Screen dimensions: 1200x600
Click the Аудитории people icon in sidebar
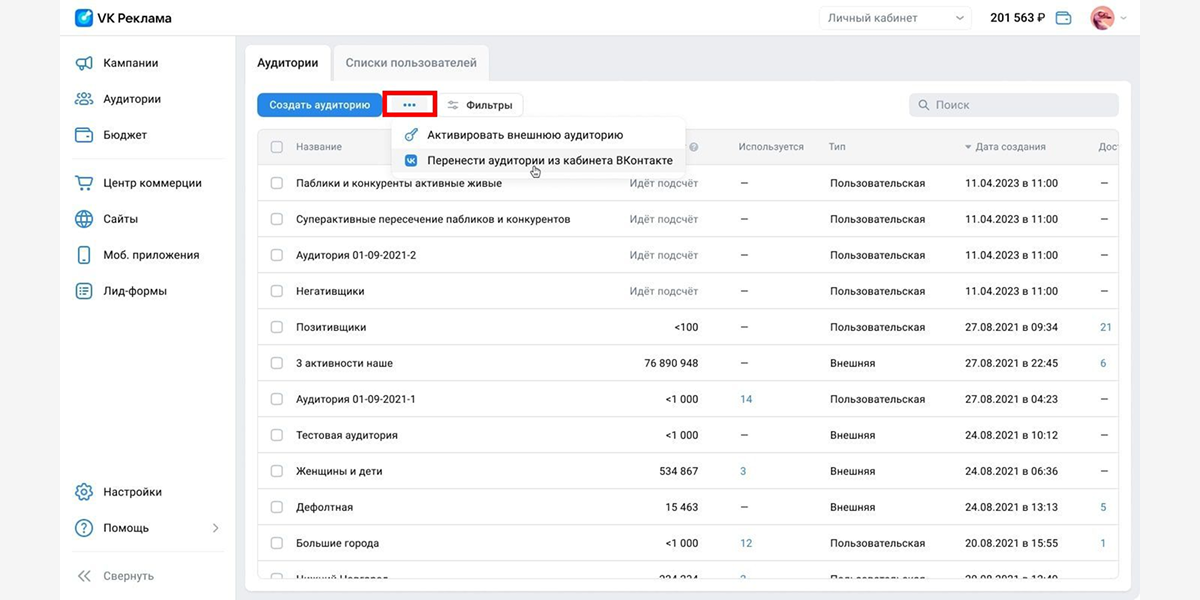pyautogui.click(x=84, y=99)
